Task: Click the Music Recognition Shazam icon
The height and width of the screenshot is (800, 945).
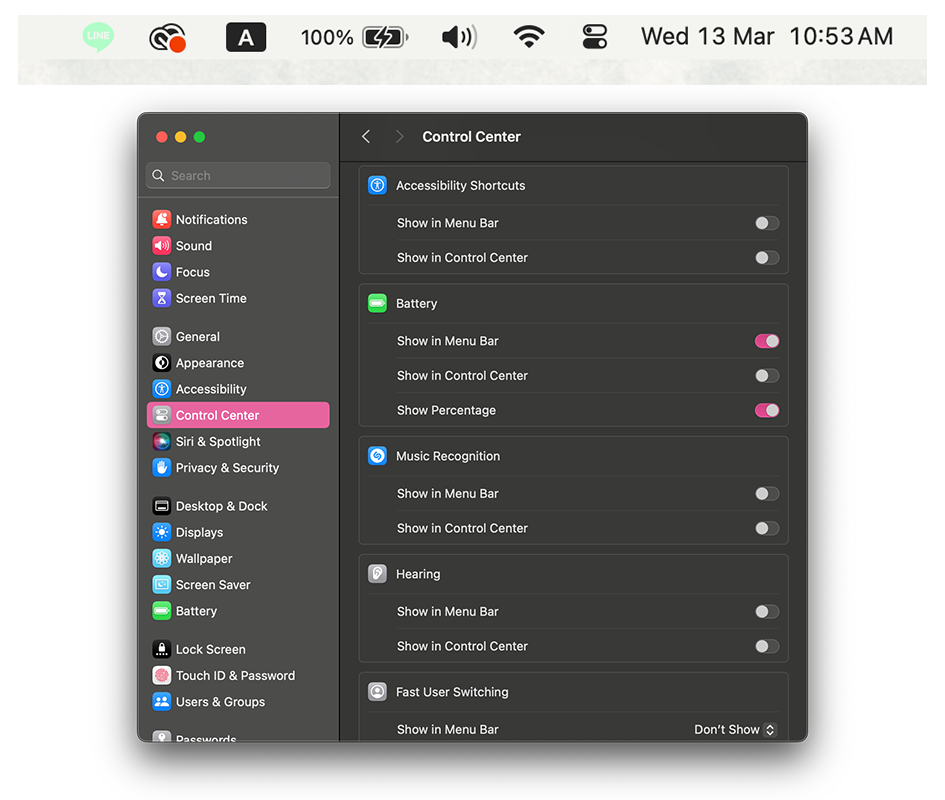Action: (377, 456)
